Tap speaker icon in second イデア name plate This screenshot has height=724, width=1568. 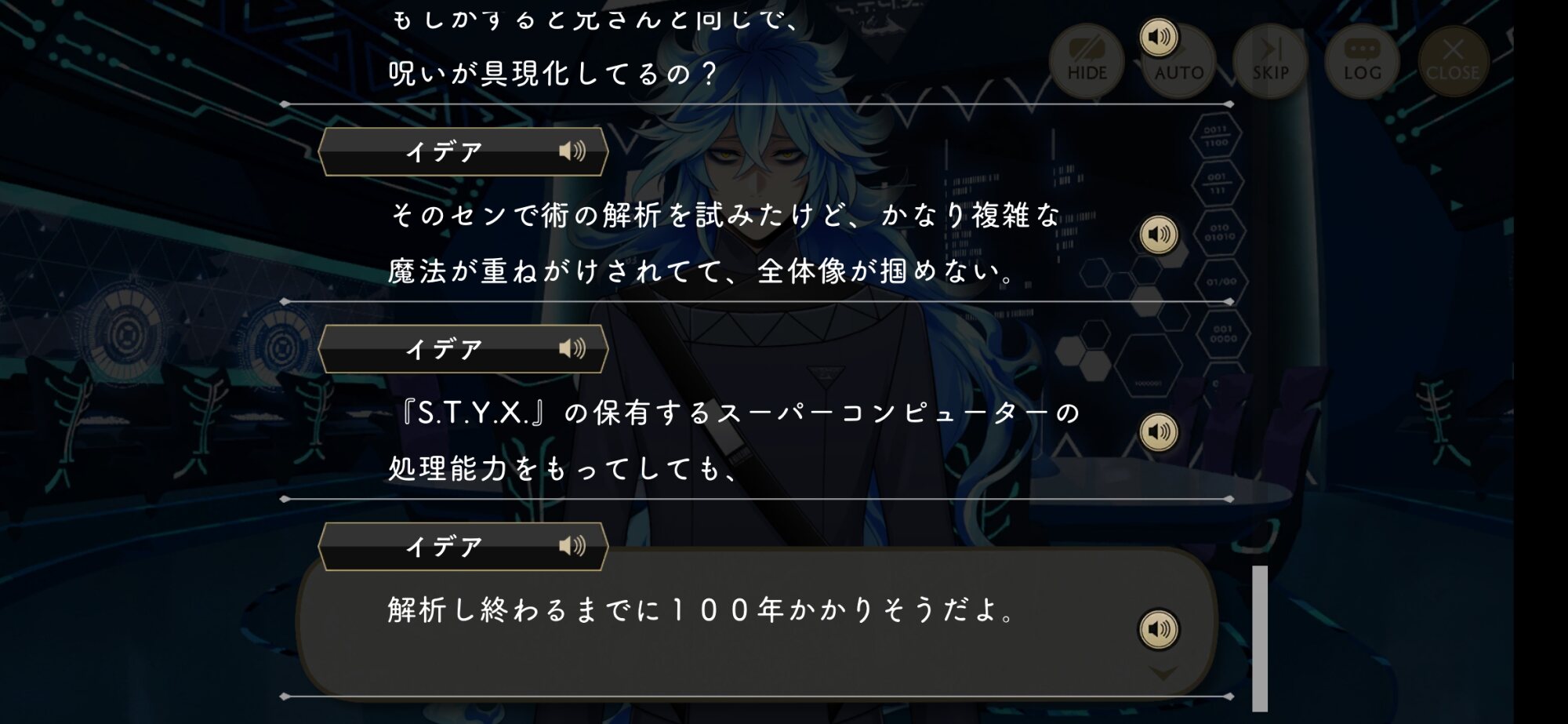[x=572, y=348]
